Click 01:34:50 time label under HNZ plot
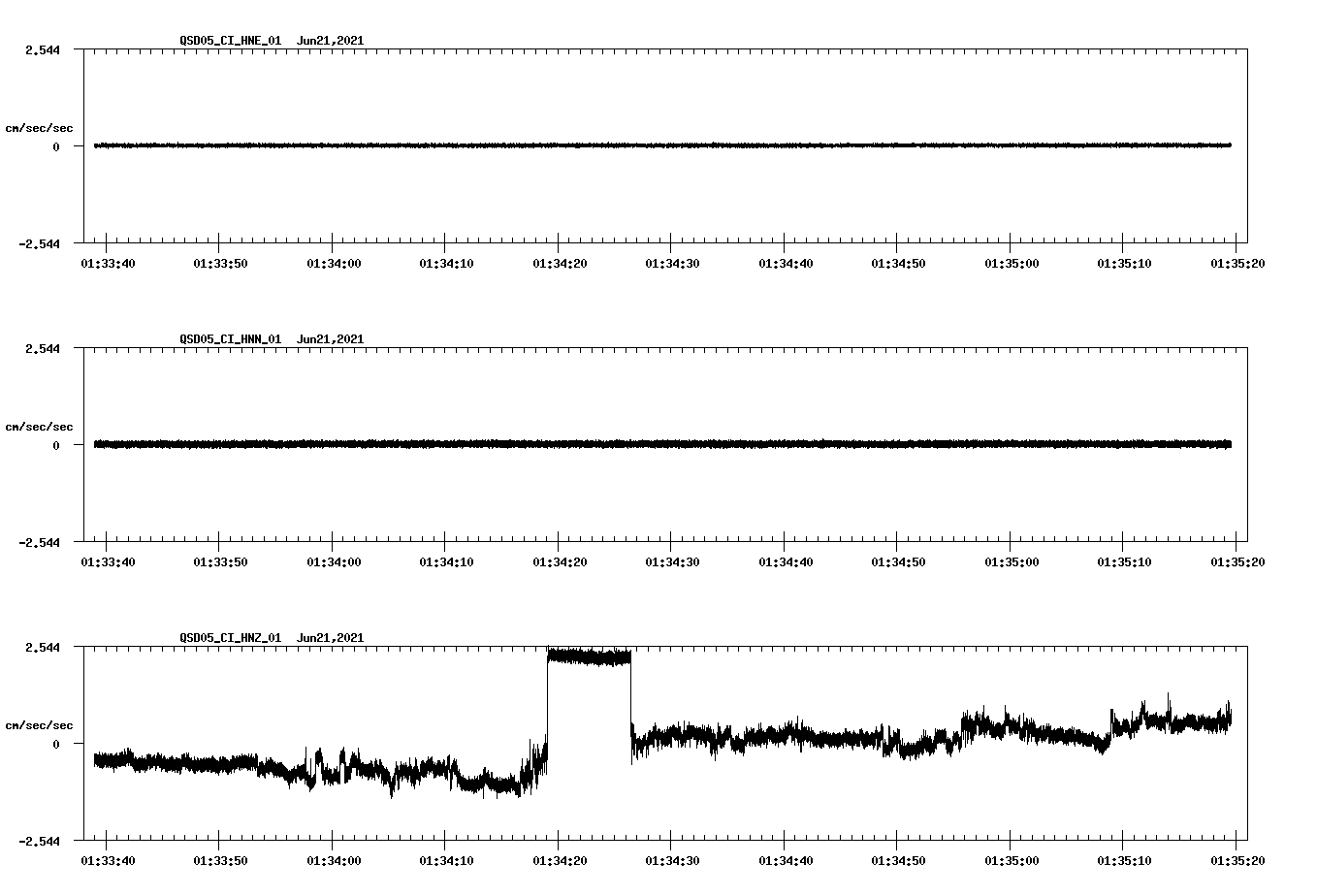 (x=898, y=860)
